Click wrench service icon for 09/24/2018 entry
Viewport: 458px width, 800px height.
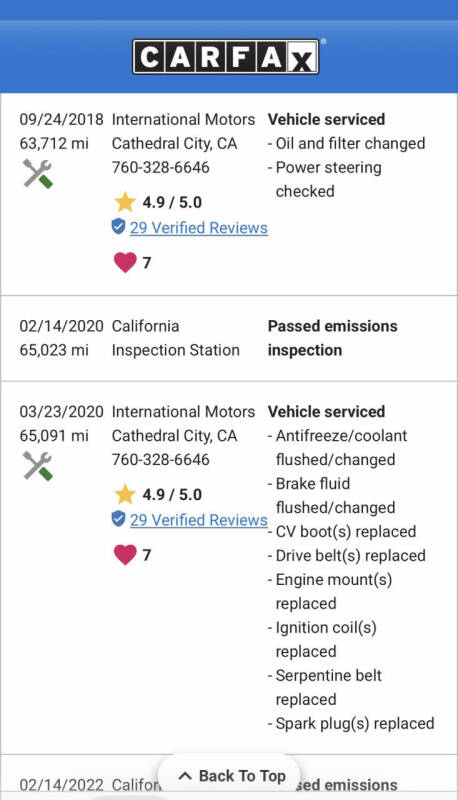[38, 173]
